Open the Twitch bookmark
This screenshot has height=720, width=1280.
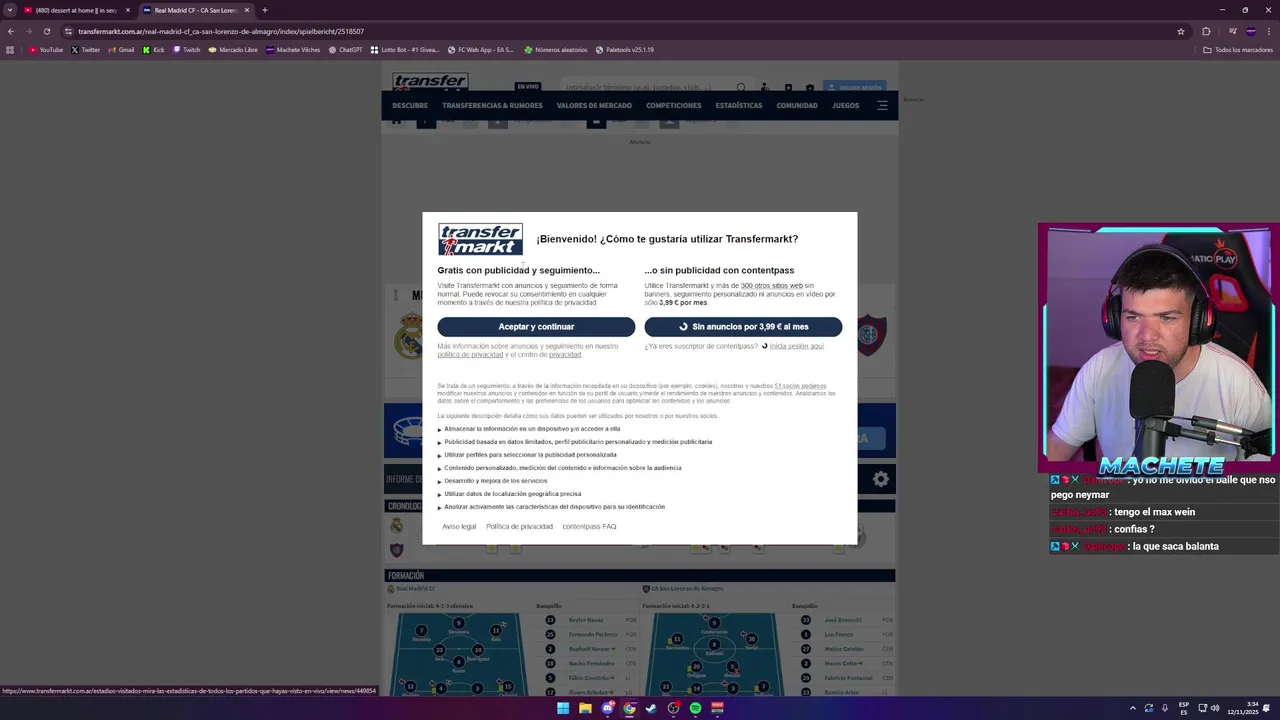tap(187, 49)
